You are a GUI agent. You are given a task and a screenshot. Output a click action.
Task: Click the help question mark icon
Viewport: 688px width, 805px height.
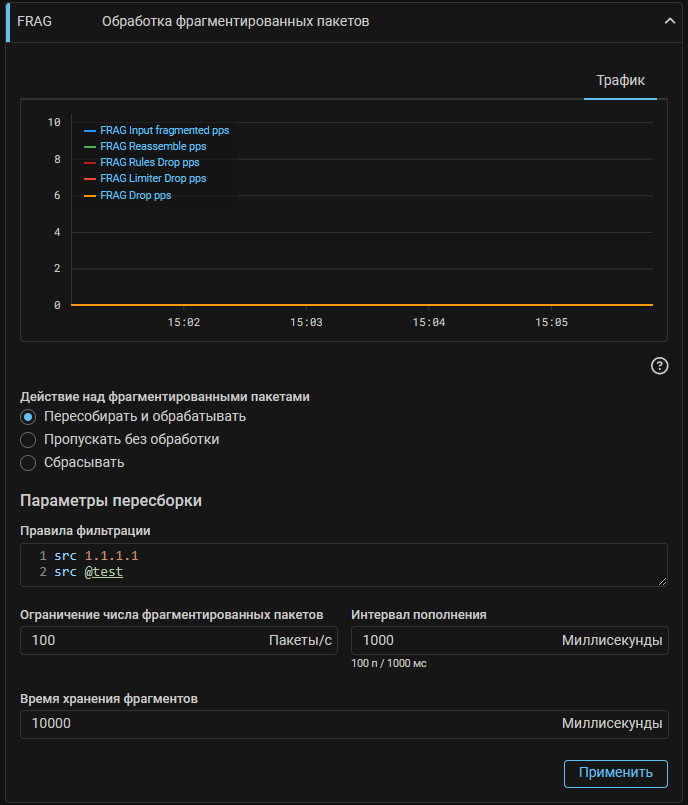pyautogui.click(x=659, y=365)
